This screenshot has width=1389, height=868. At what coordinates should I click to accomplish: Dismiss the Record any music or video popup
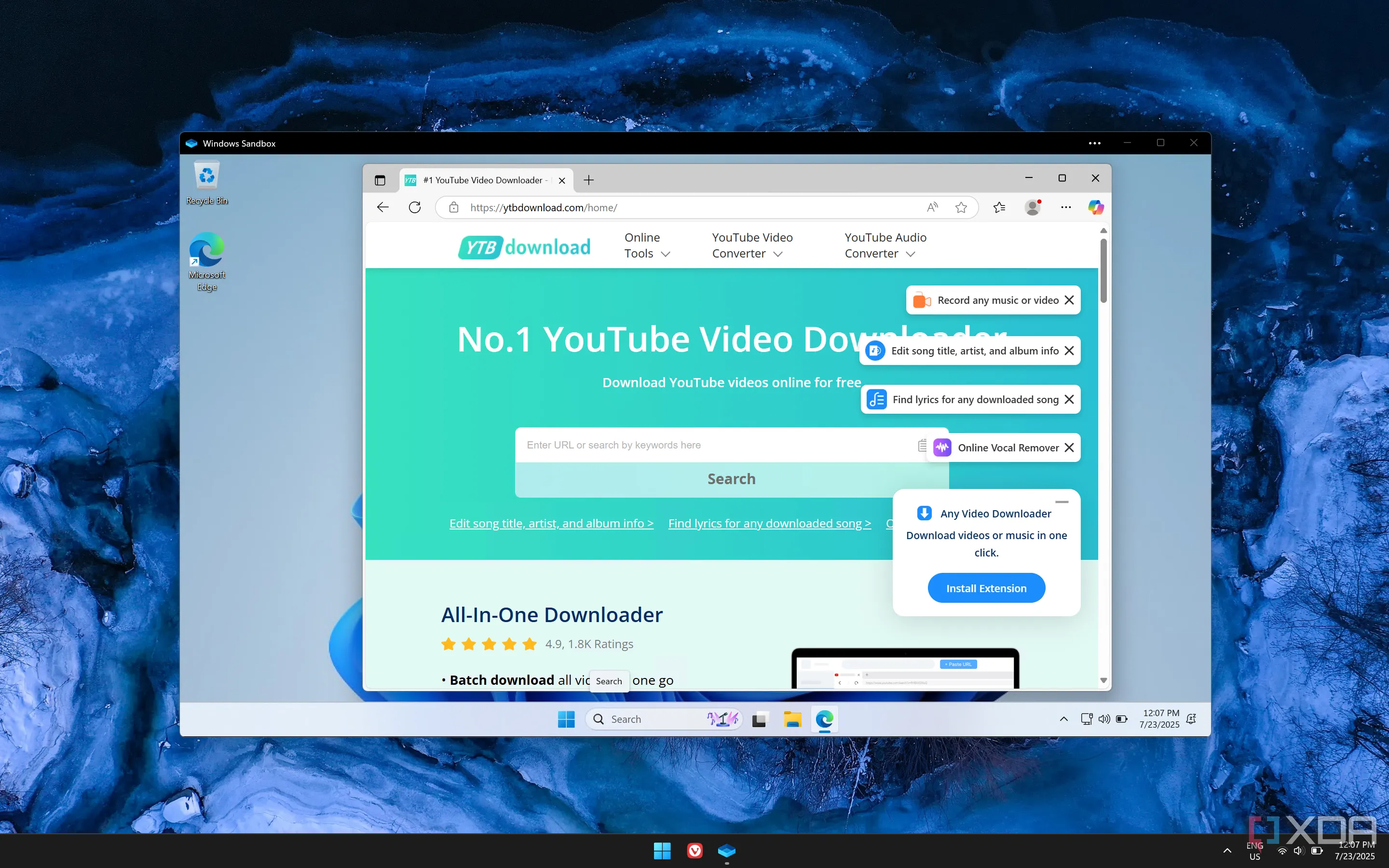[x=1069, y=300]
